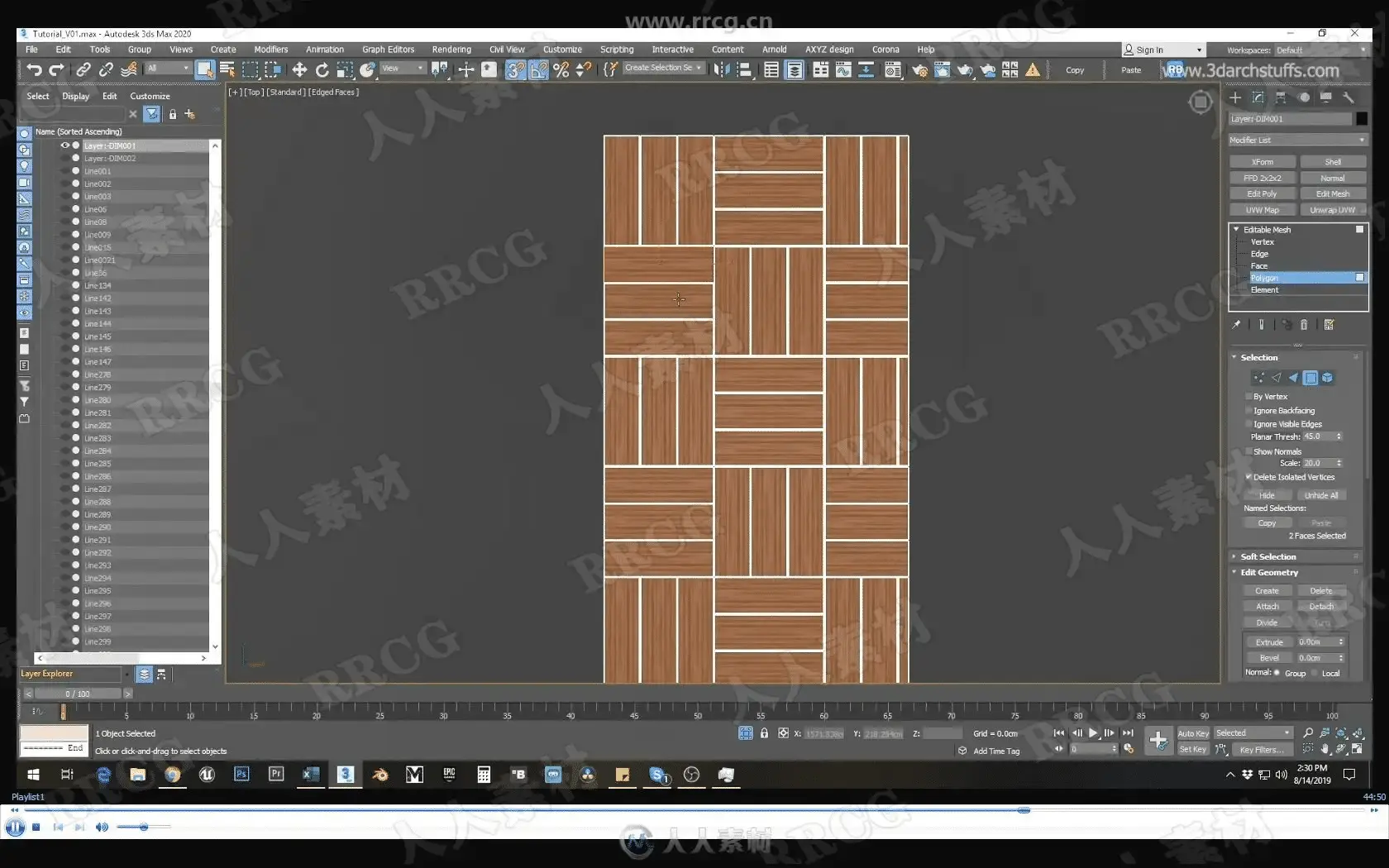
Task: Open the Rendering menu
Action: tap(451, 50)
